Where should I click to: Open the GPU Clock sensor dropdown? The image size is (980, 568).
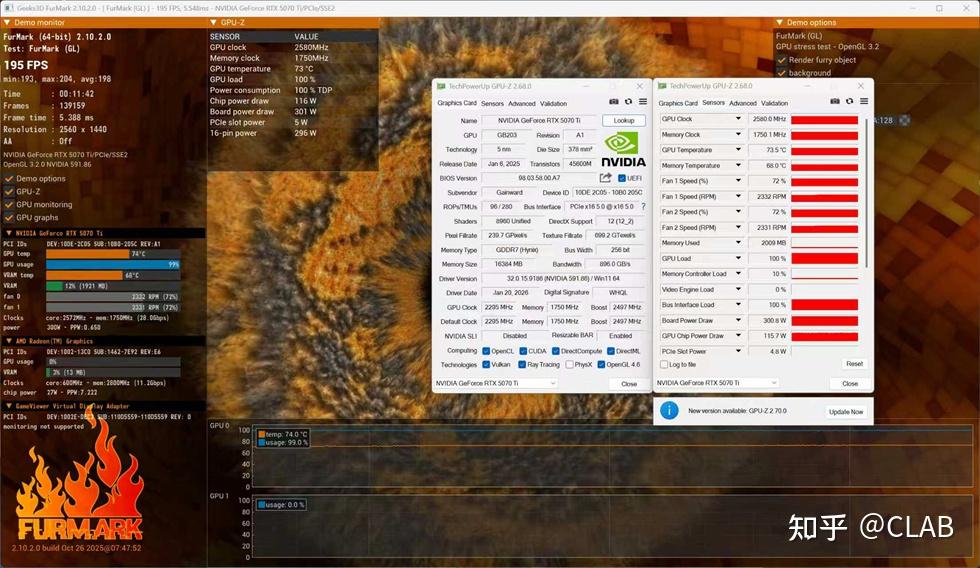tap(738, 119)
